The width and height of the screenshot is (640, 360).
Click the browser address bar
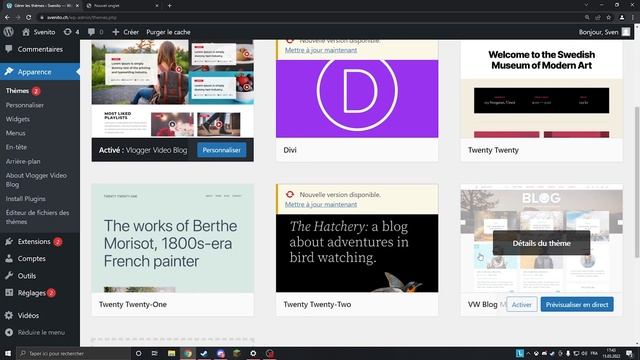pyautogui.click(x=310, y=18)
